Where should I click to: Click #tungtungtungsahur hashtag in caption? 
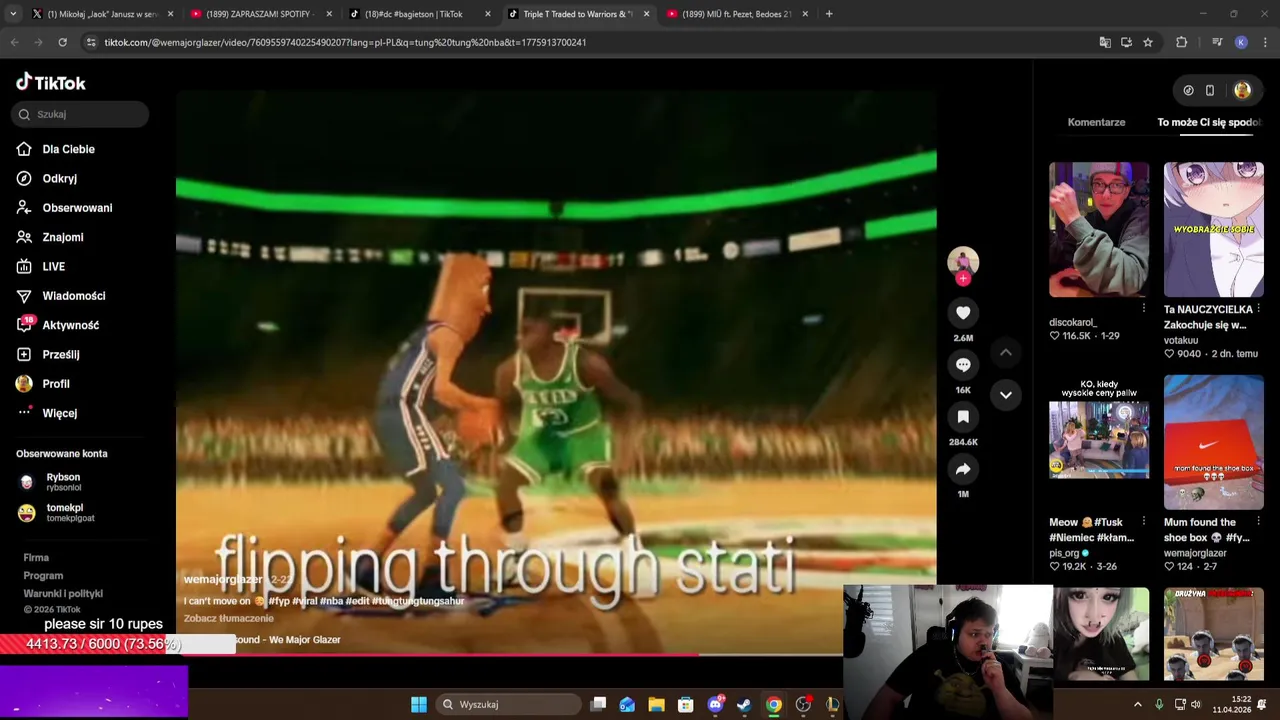point(418,601)
